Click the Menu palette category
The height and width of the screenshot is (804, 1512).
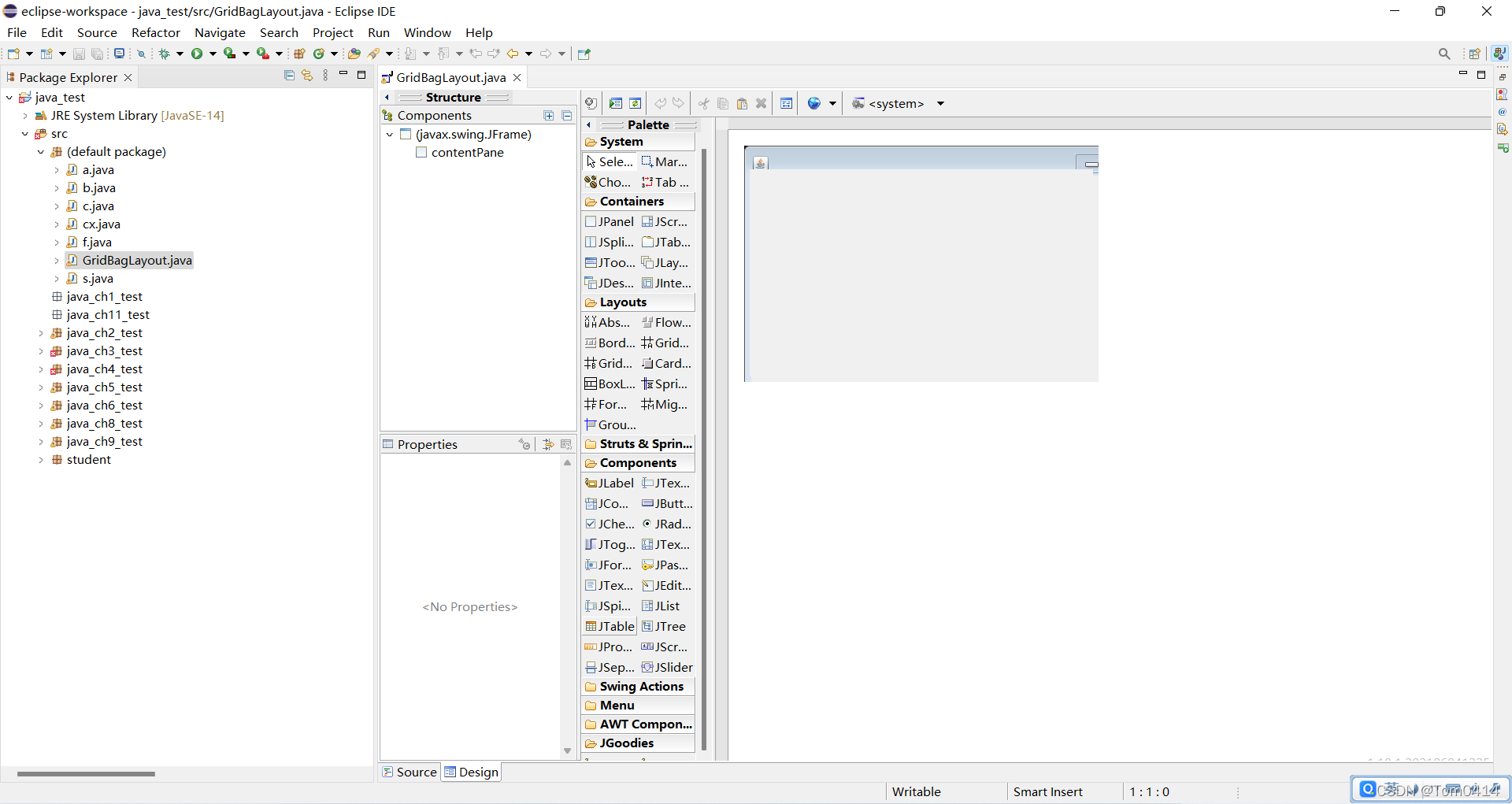(x=639, y=705)
